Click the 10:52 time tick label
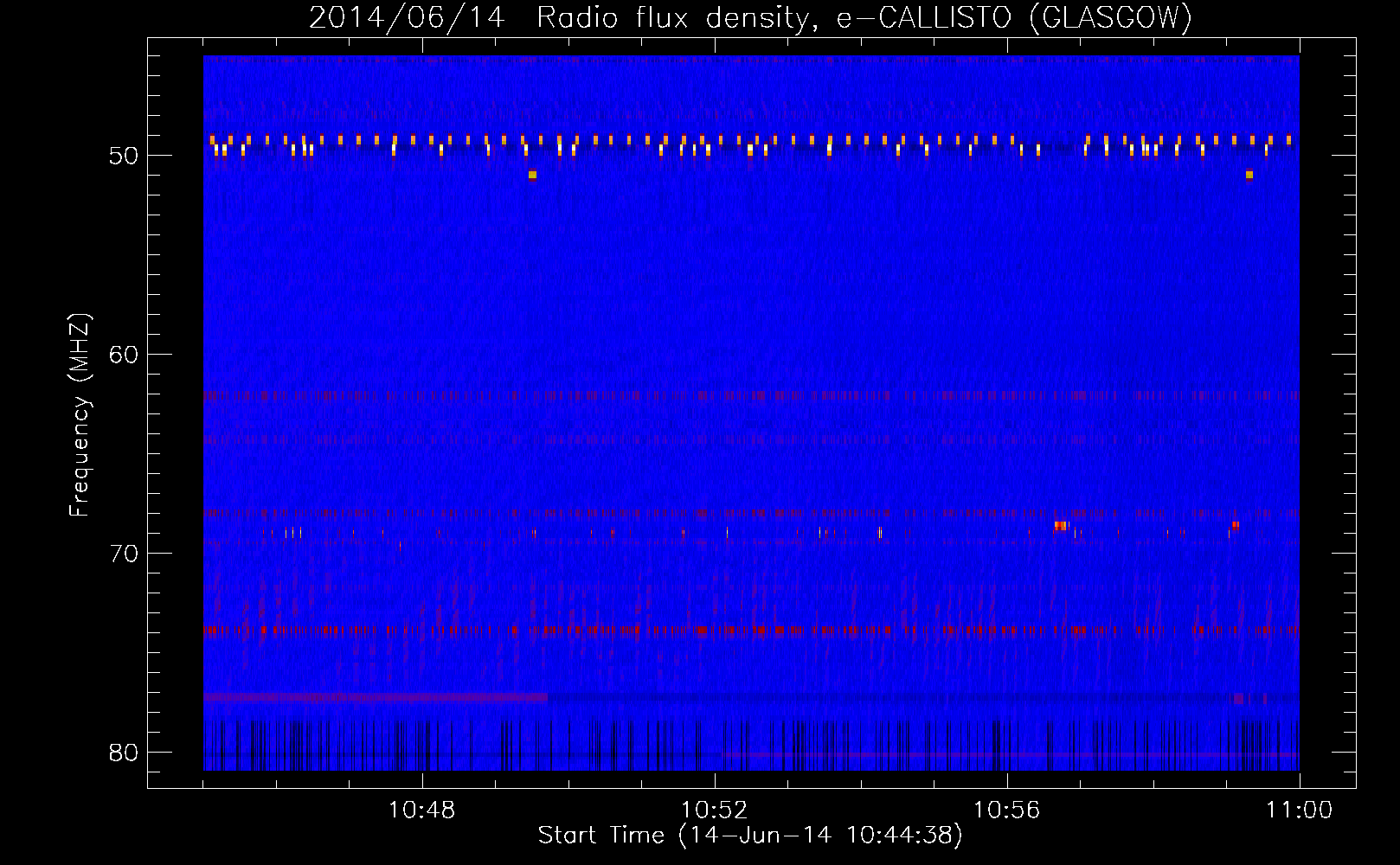Viewport: 1400px width, 865px height. (x=715, y=811)
